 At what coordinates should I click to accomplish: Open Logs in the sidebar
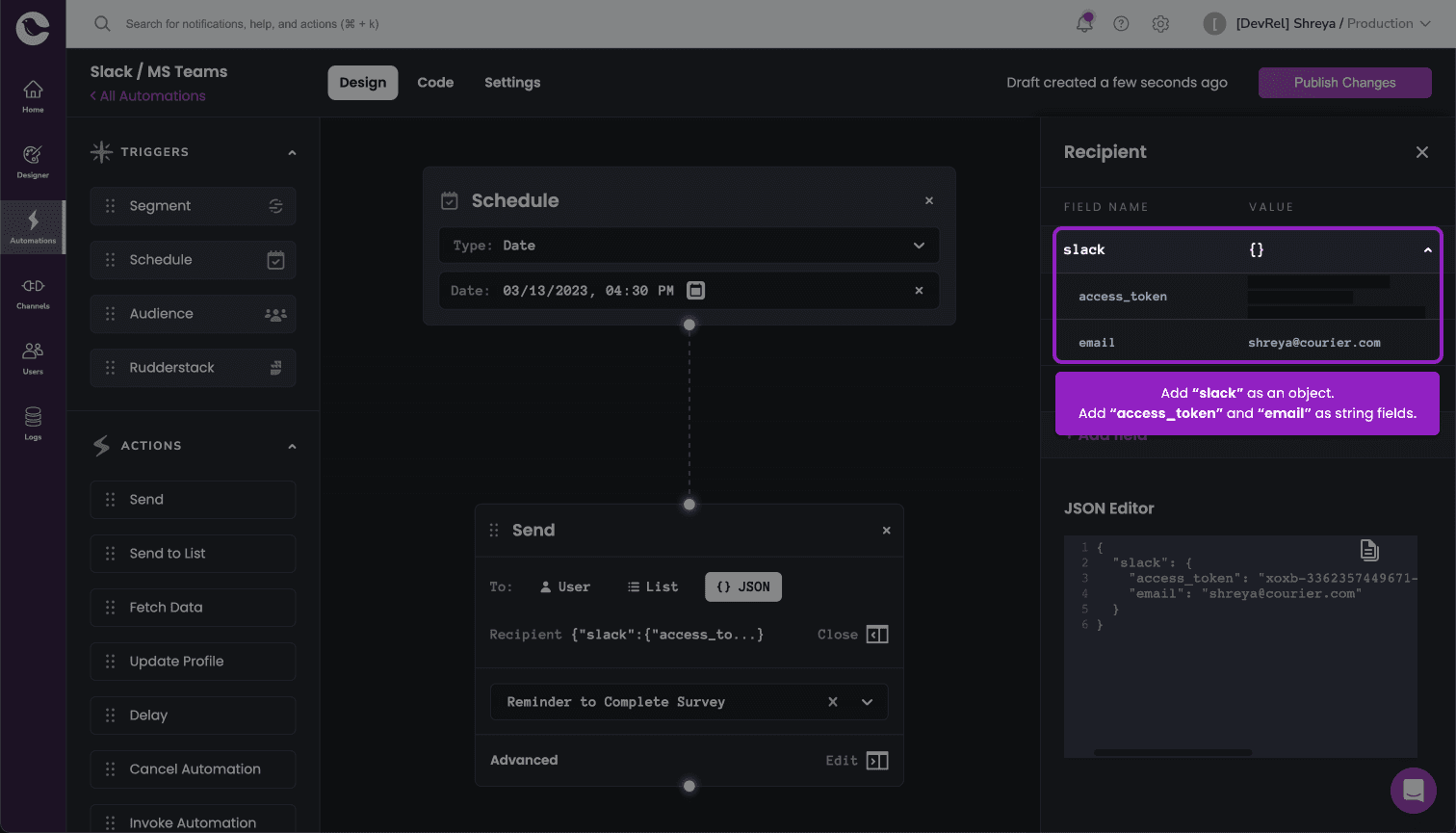(x=33, y=423)
